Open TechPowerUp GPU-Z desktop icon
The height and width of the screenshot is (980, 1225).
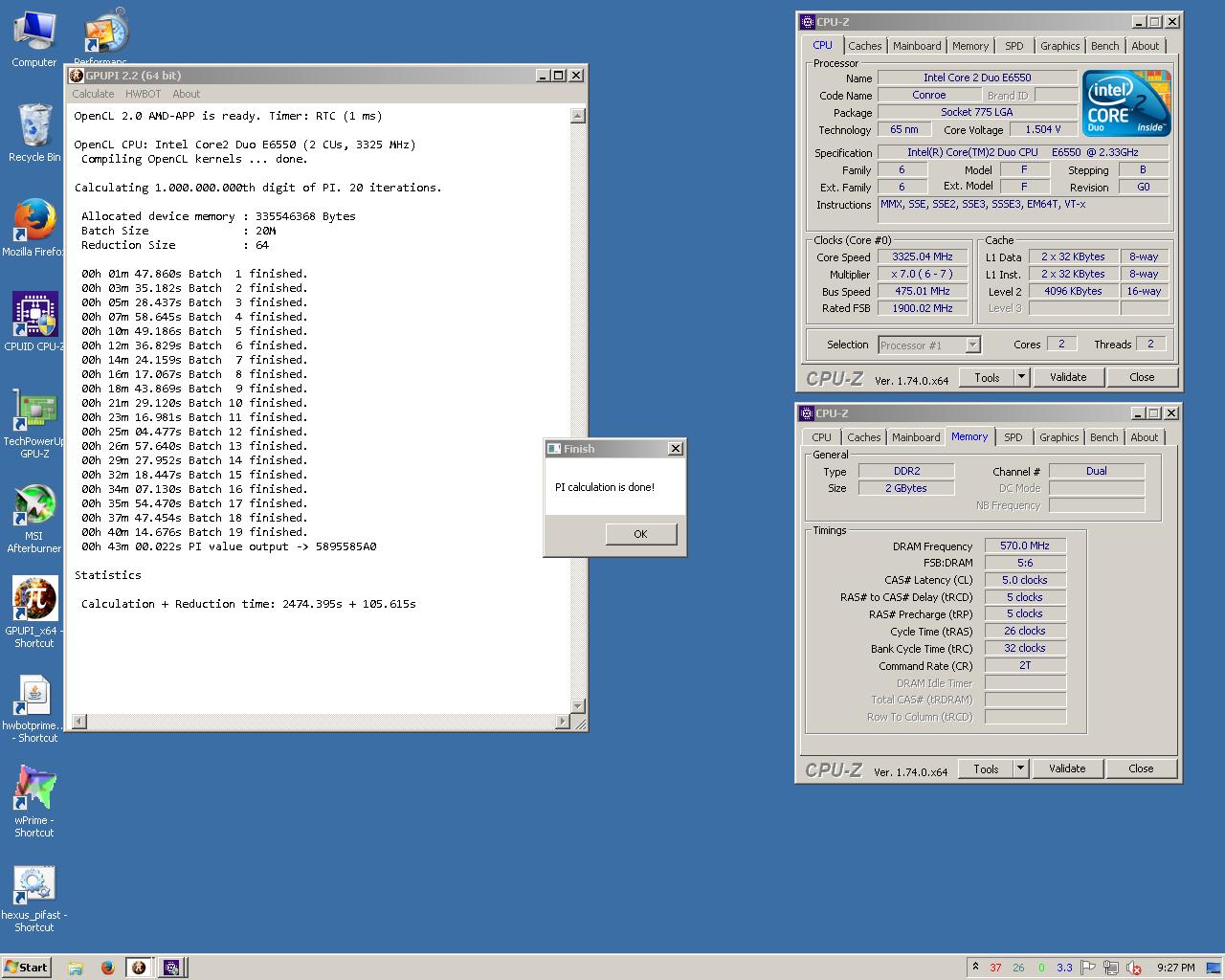click(x=33, y=423)
